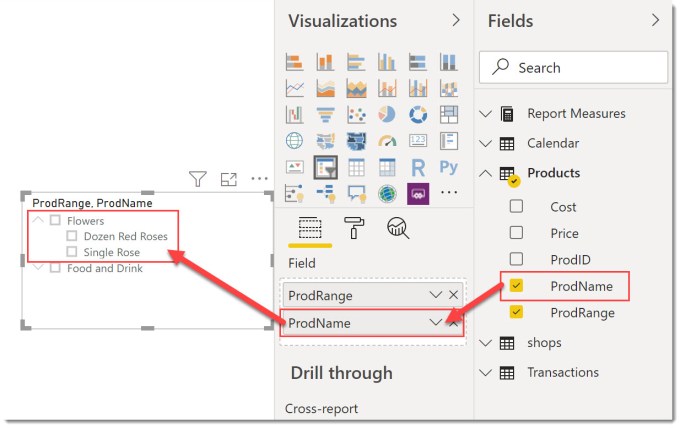Select the line chart visualization
Image resolution: width=680 pixels, height=428 pixels.
294,88
